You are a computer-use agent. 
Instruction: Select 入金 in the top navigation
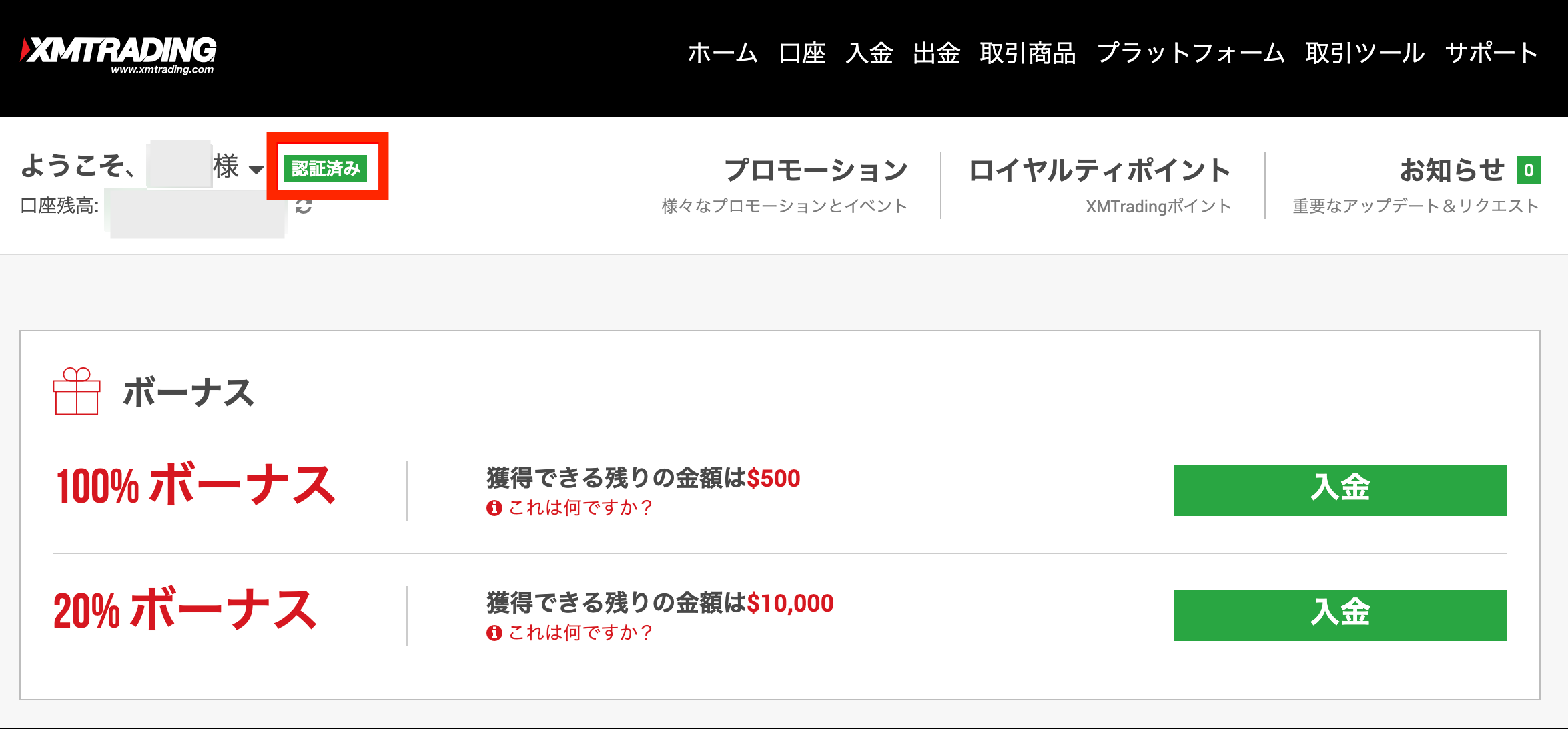click(x=869, y=53)
